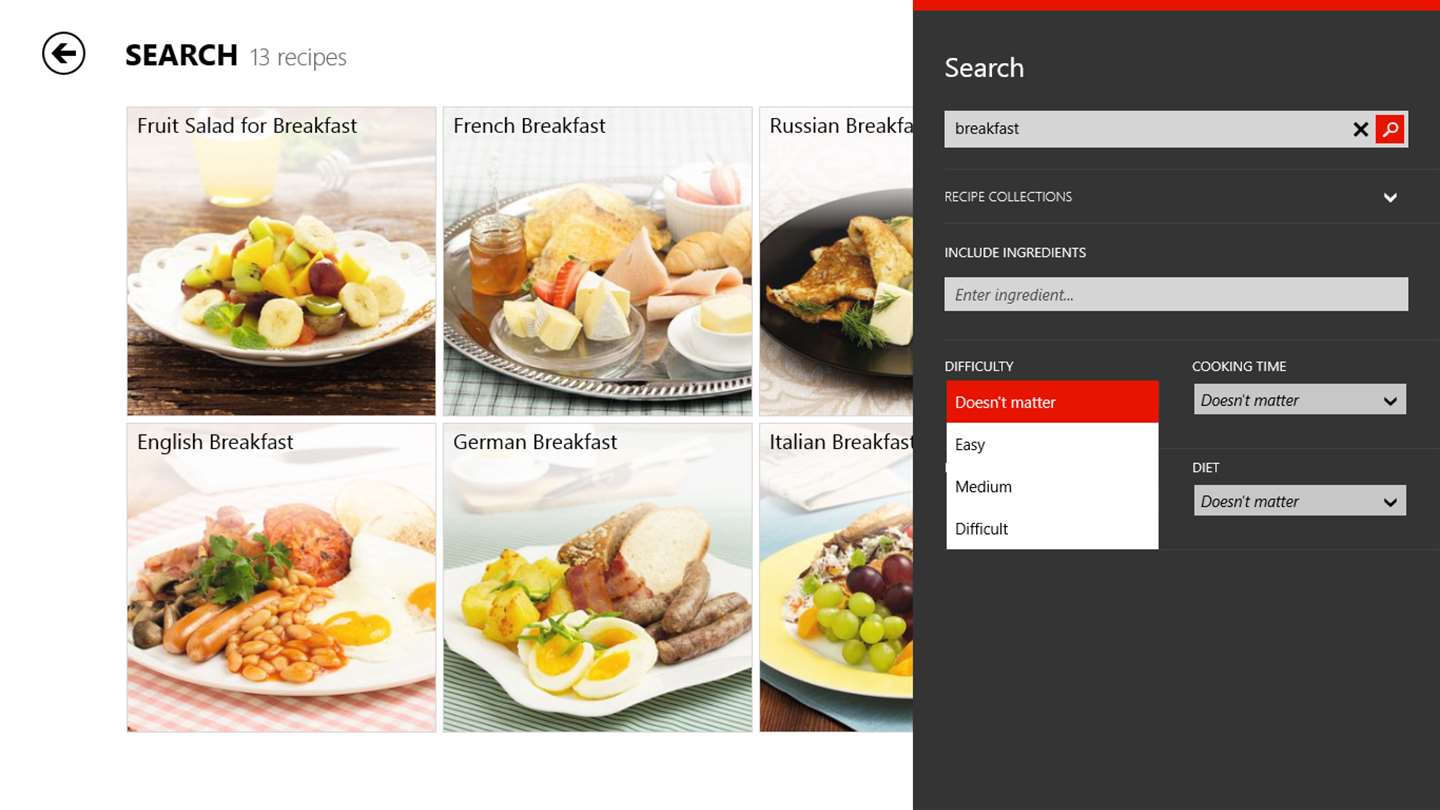The height and width of the screenshot is (810, 1440).
Task: Open the Cooking Time dropdown
Action: coord(1300,400)
